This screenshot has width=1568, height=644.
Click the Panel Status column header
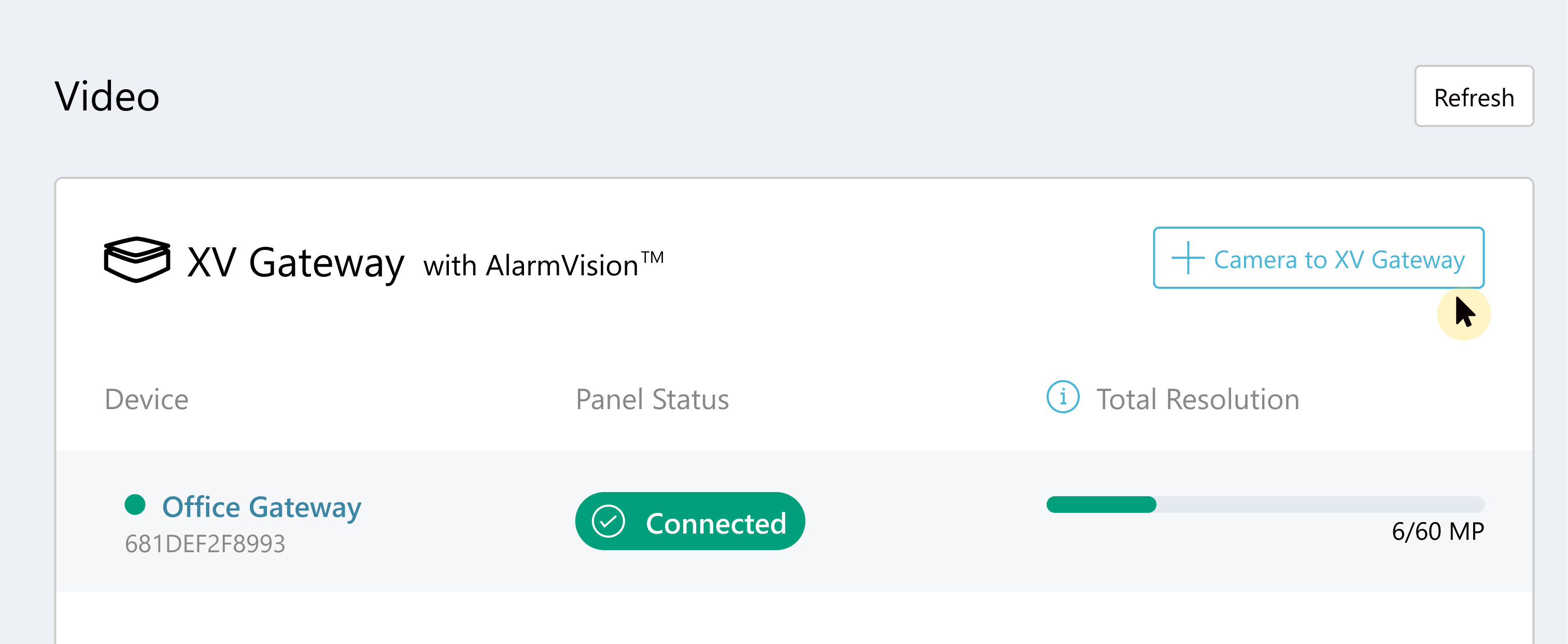tap(652, 399)
